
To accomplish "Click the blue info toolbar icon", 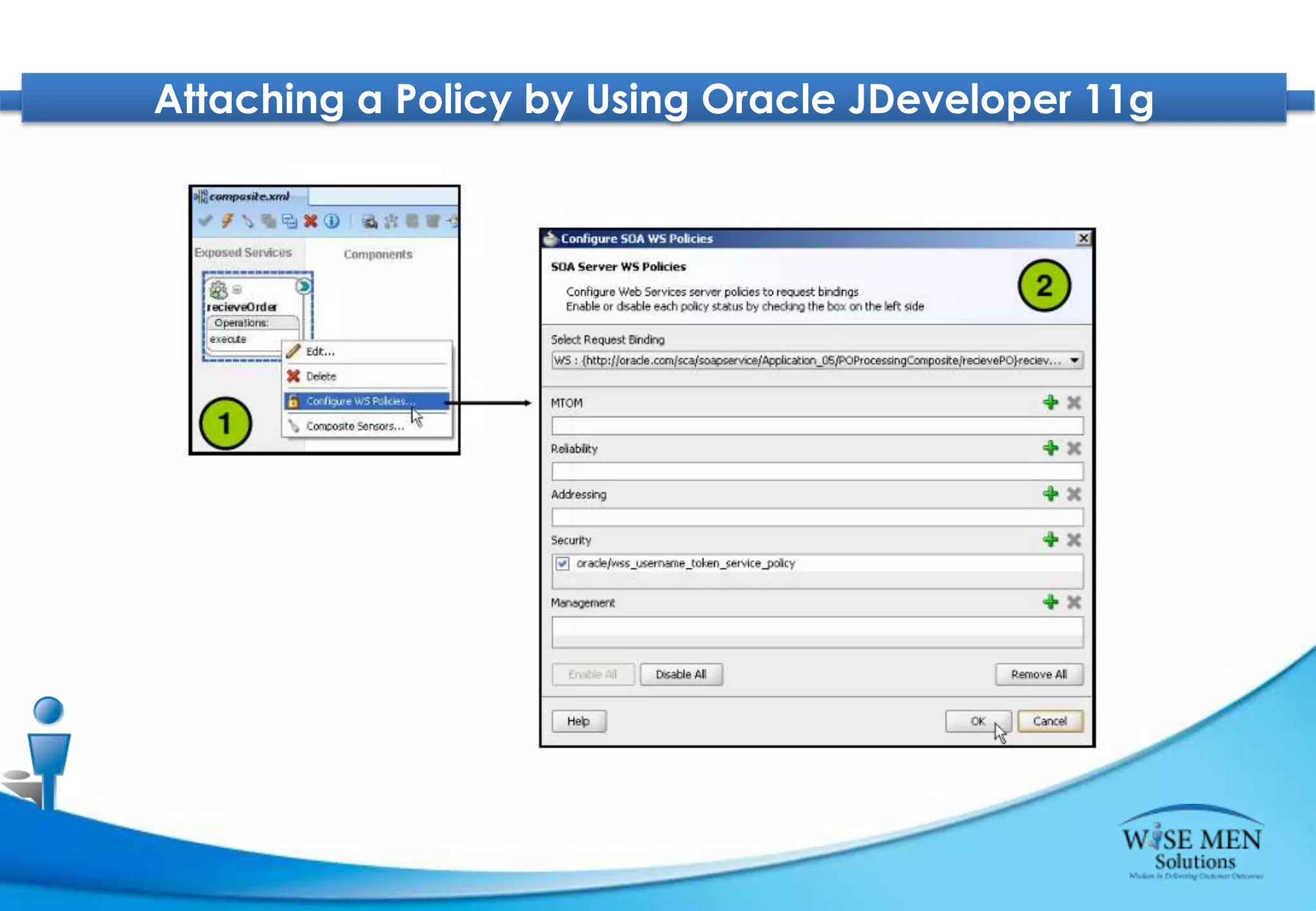I will pos(332,221).
